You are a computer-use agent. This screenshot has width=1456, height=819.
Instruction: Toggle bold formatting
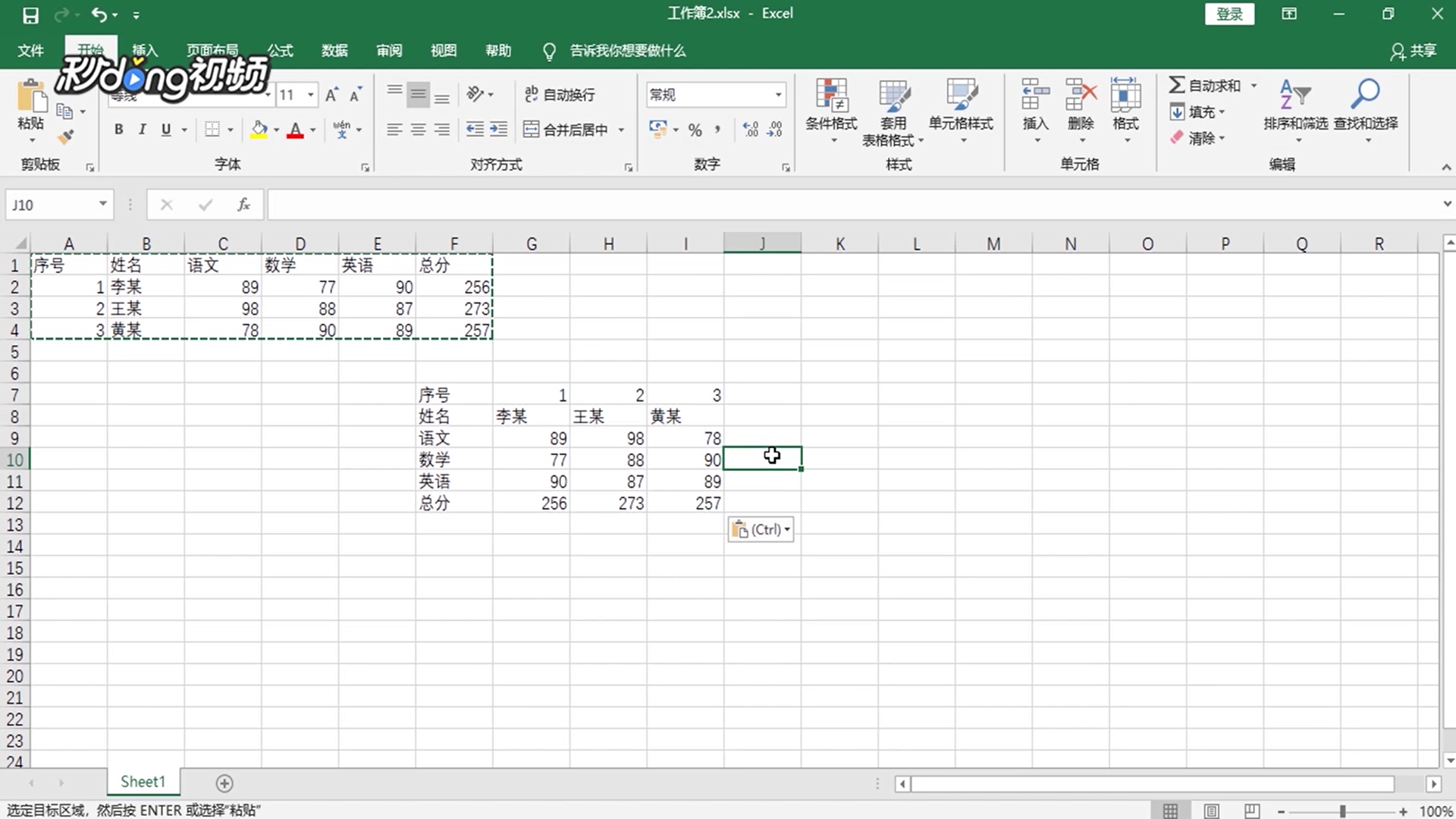(118, 130)
